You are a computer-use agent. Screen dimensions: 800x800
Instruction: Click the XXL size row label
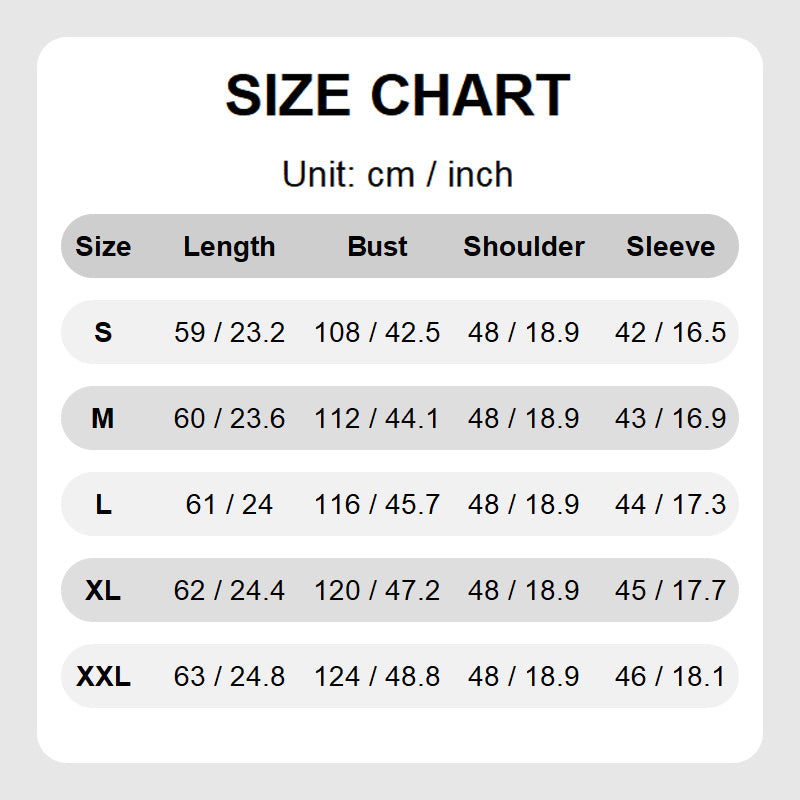pos(103,677)
